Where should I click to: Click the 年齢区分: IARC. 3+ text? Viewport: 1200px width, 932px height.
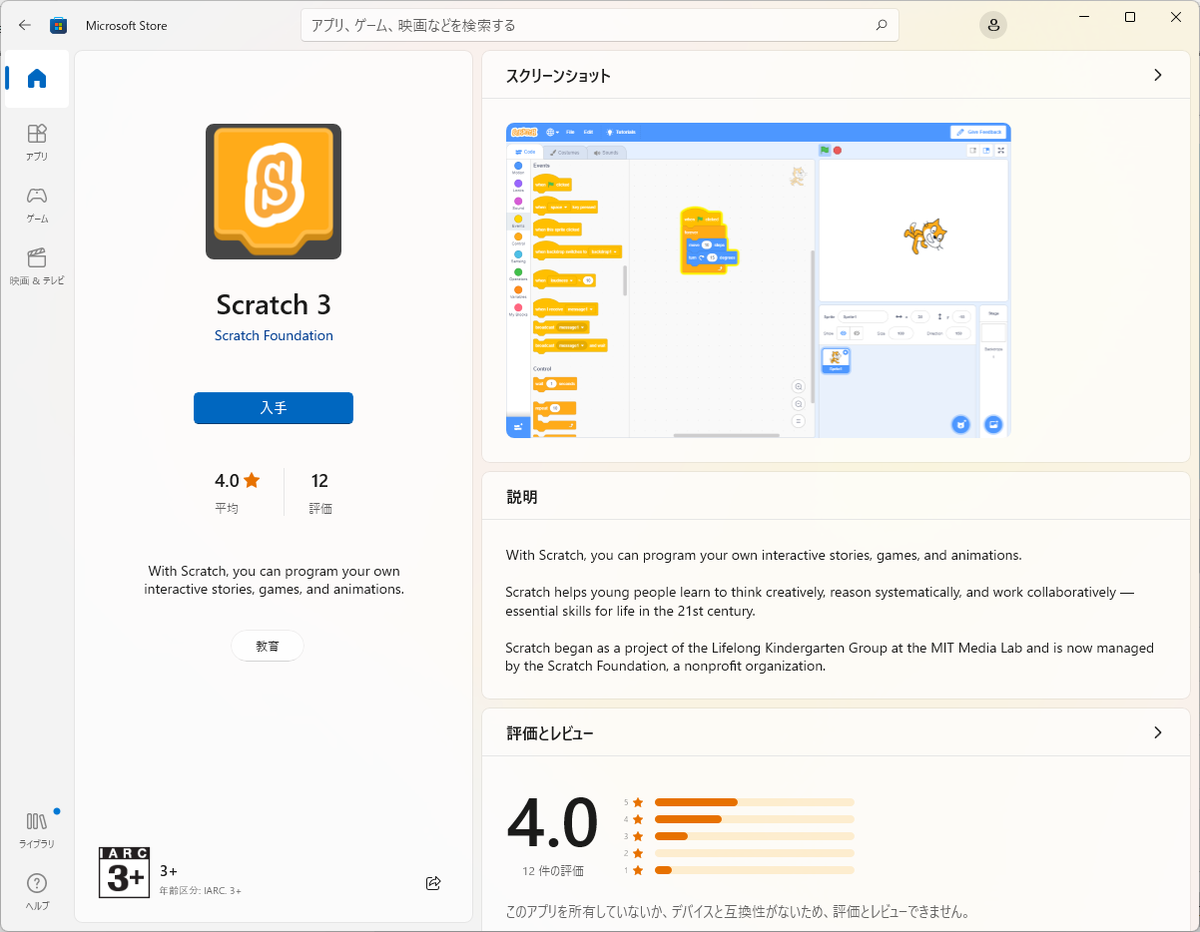point(200,890)
